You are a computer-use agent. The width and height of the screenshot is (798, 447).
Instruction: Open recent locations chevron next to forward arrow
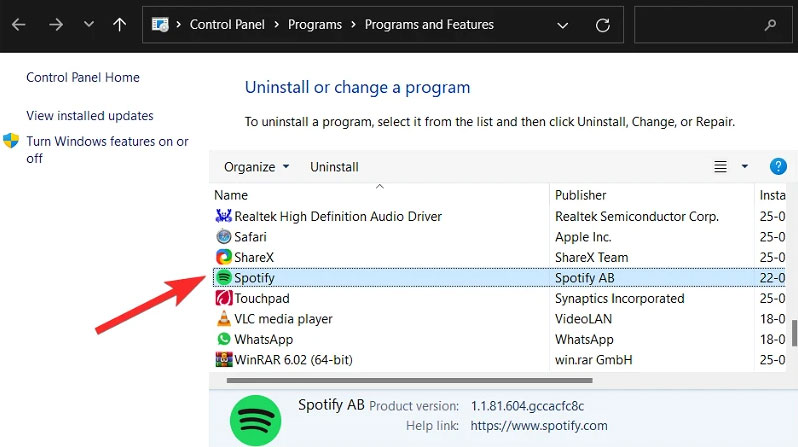[89, 24]
